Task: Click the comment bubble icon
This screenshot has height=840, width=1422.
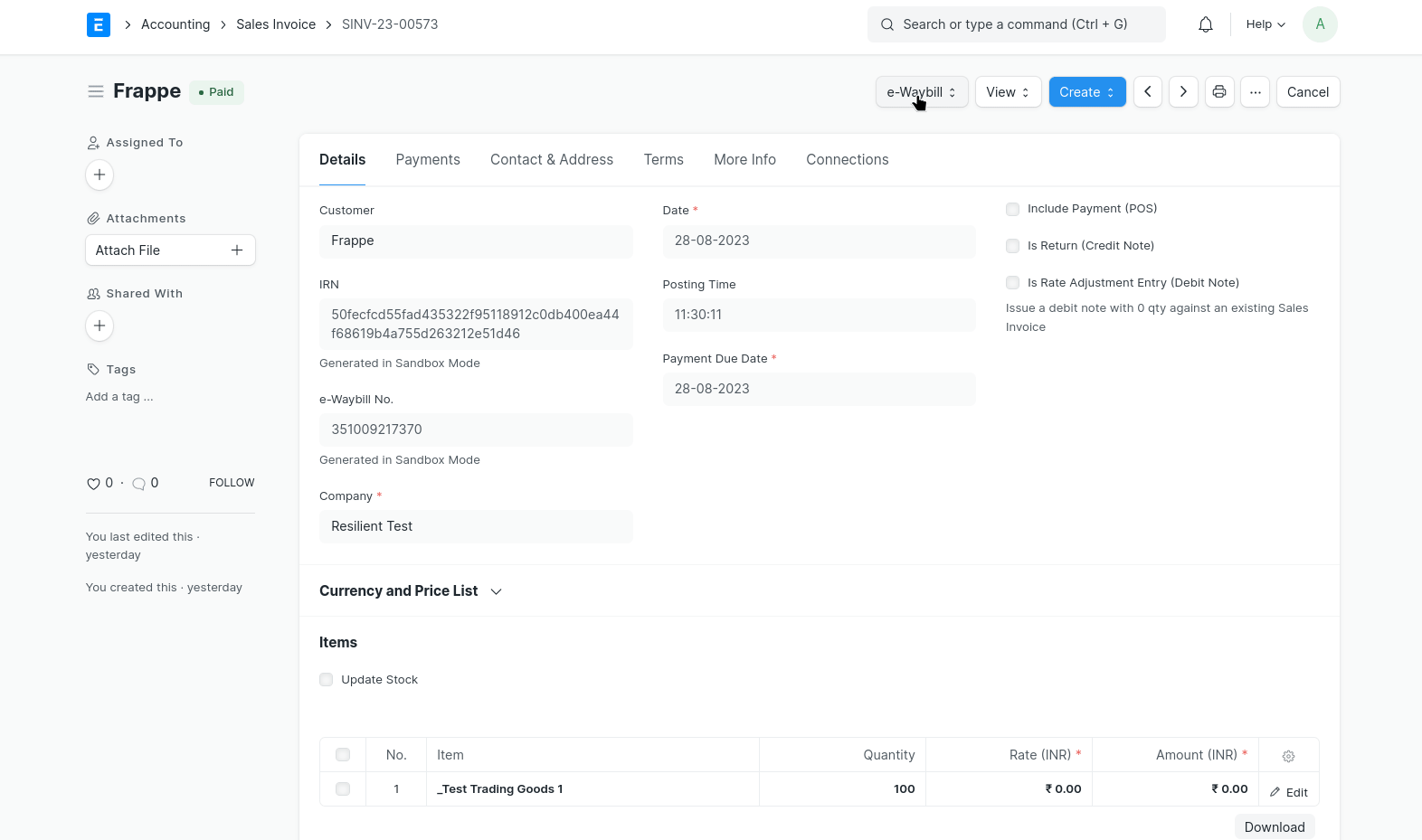Action: tap(138, 484)
